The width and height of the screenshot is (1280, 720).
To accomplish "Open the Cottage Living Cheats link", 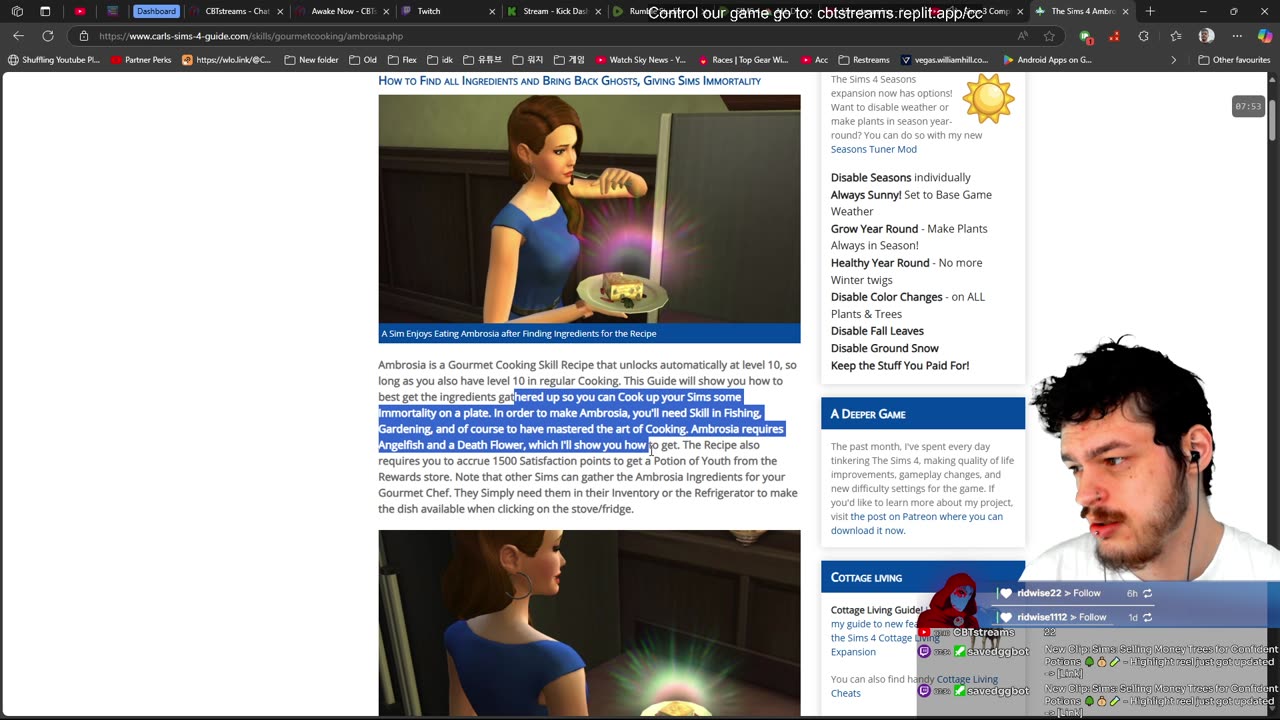I will click(914, 686).
